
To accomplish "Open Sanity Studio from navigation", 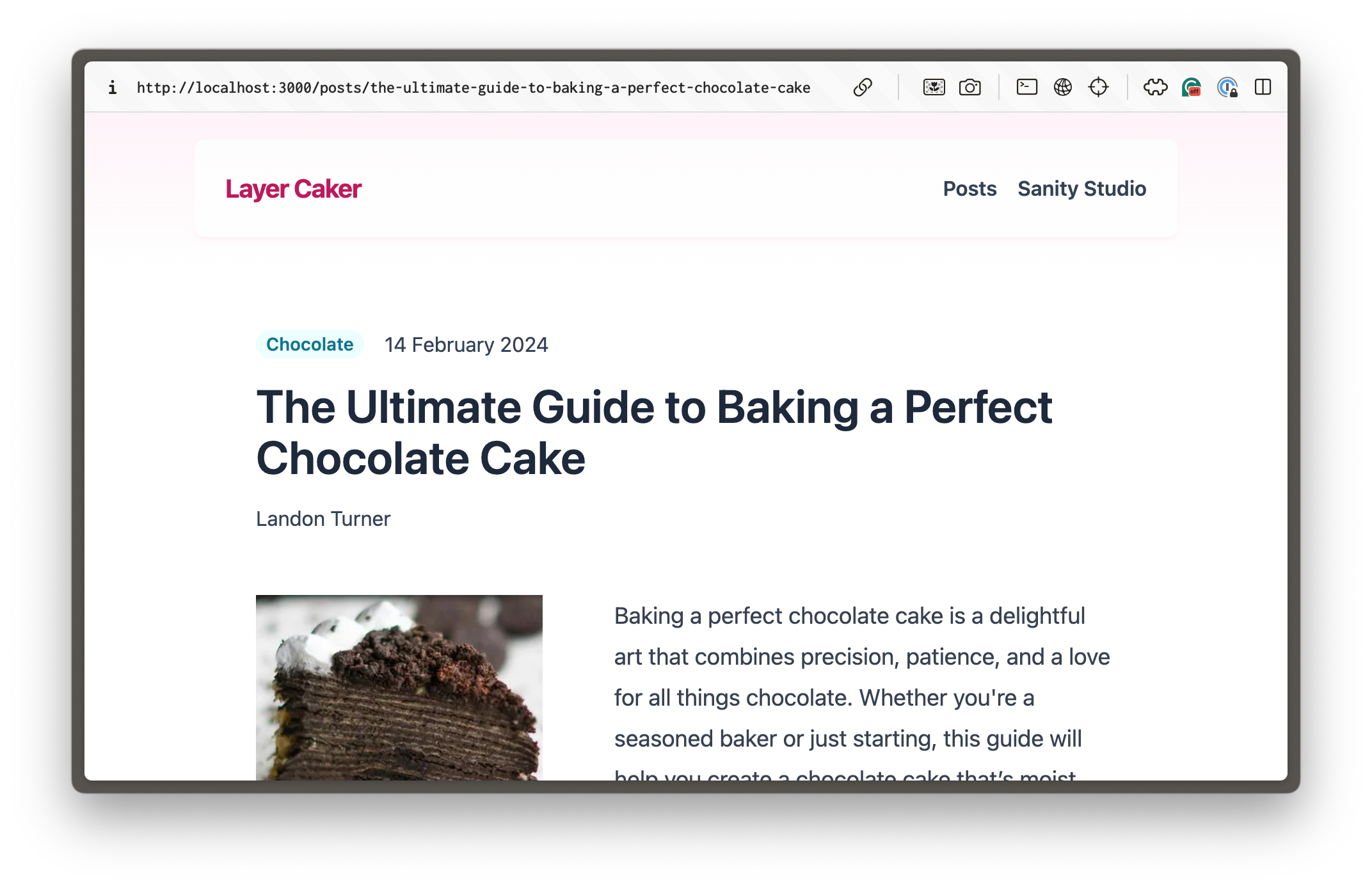I will (1082, 189).
